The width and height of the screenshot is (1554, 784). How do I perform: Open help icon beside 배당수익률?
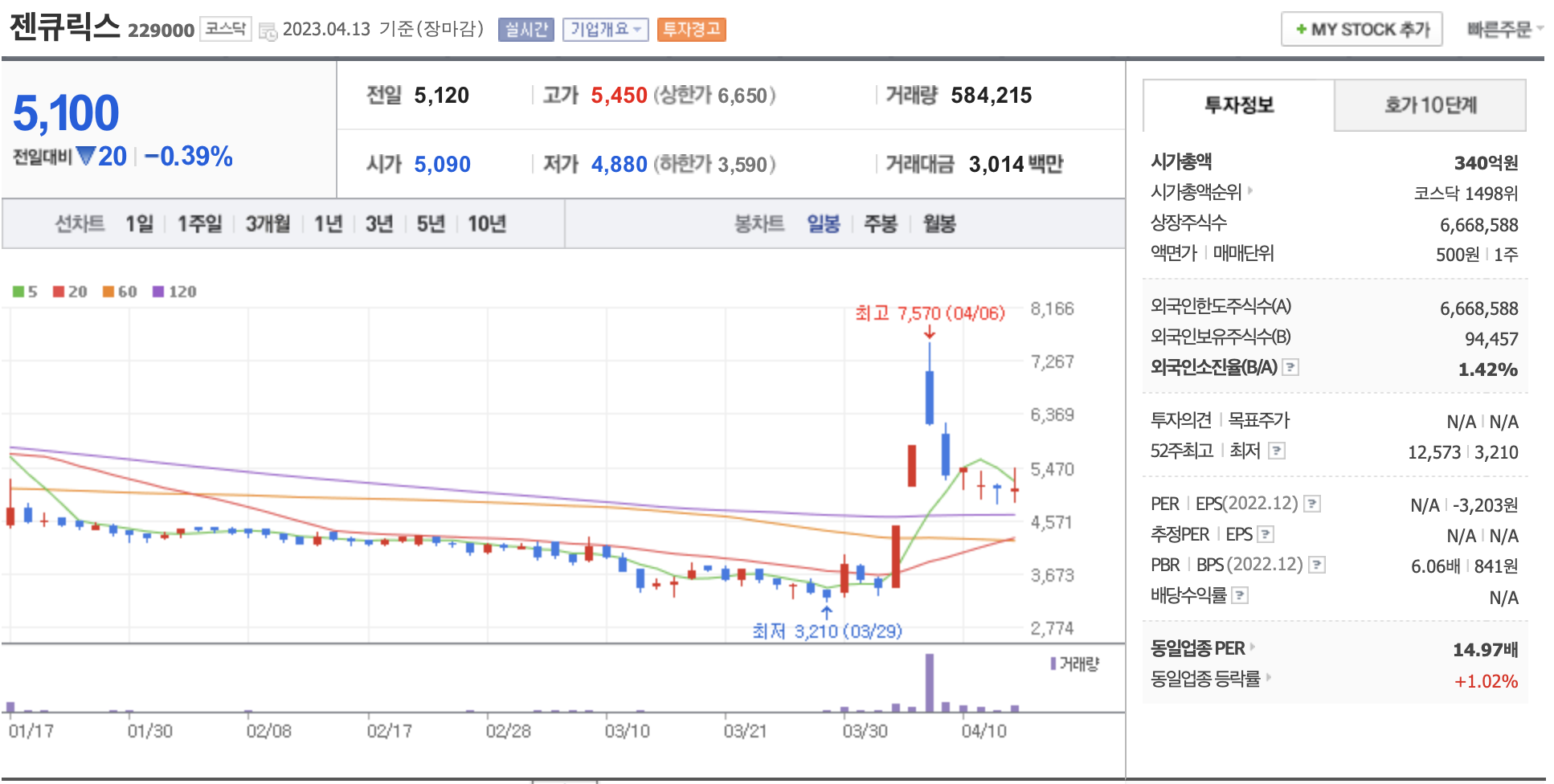(x=1240, y=595)
